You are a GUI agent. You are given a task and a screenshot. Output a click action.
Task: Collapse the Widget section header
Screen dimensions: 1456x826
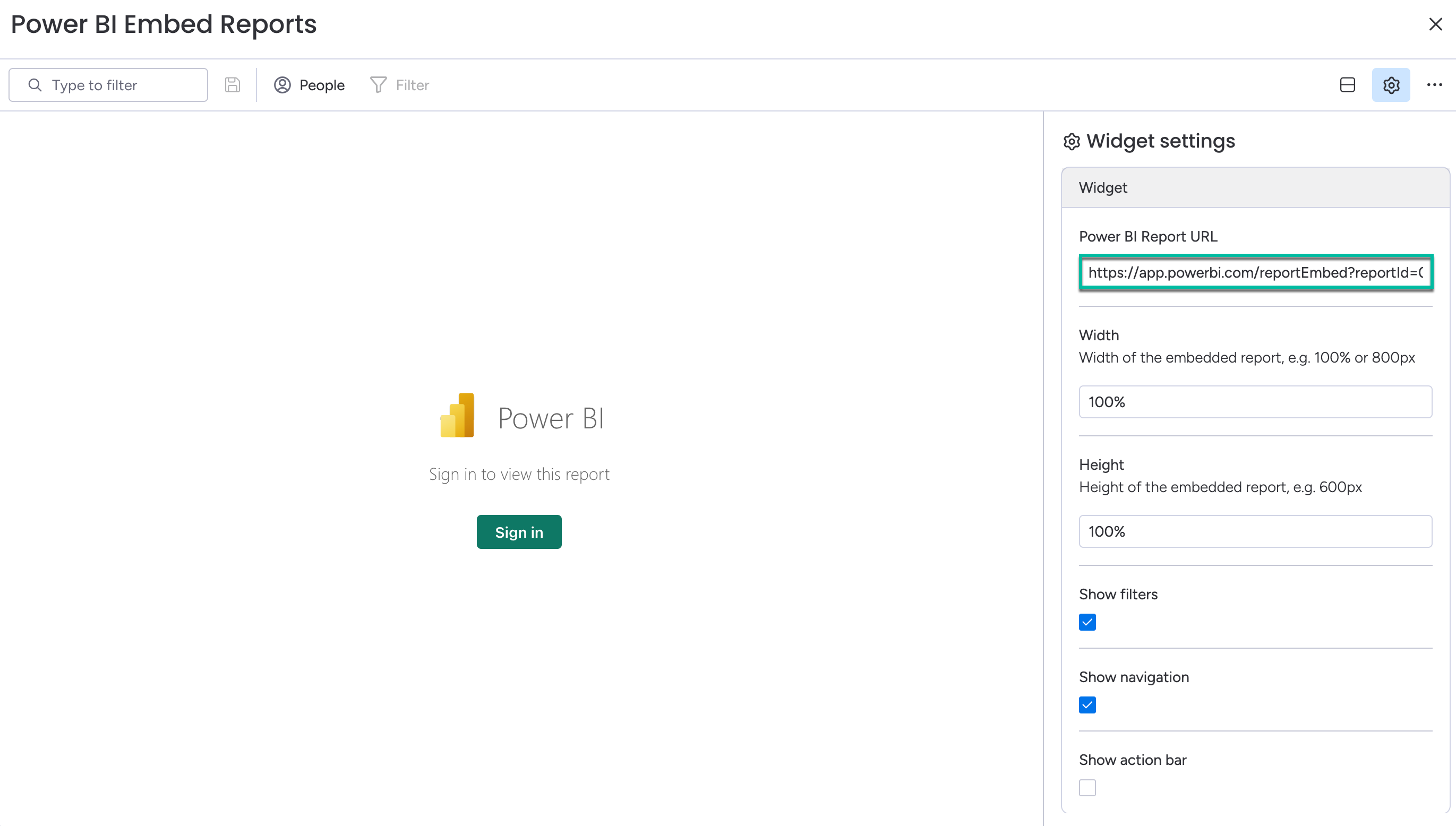coord(1255,188)
